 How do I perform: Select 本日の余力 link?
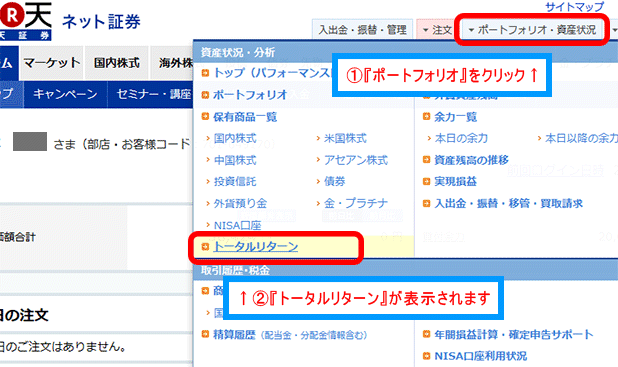click(x=461, y=138)
